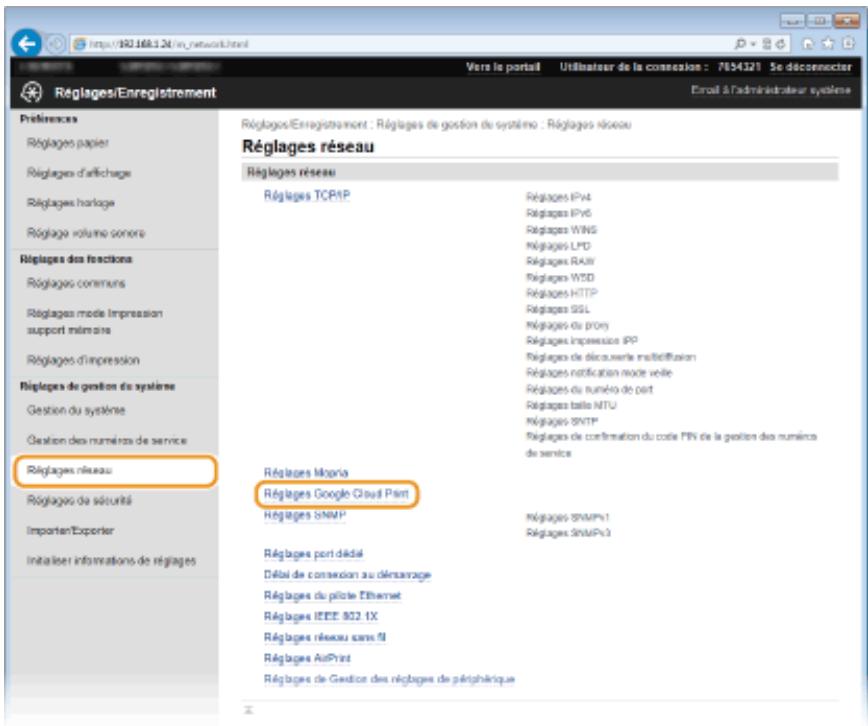
Task: Click the Réglages du proxy text
Action: [x=567, y=325]
